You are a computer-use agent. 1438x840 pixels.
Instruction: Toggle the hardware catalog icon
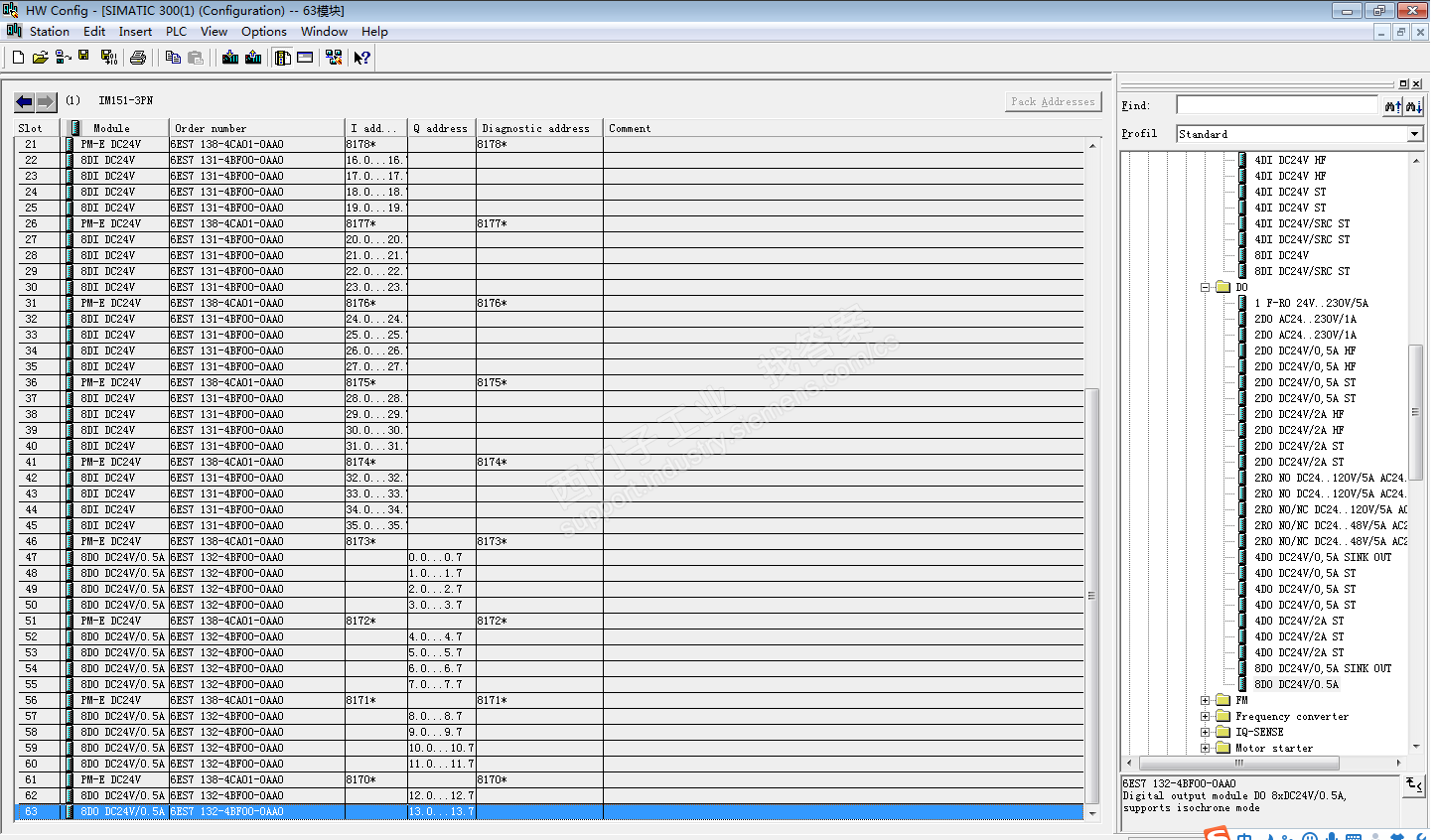(x=283, y=58)
